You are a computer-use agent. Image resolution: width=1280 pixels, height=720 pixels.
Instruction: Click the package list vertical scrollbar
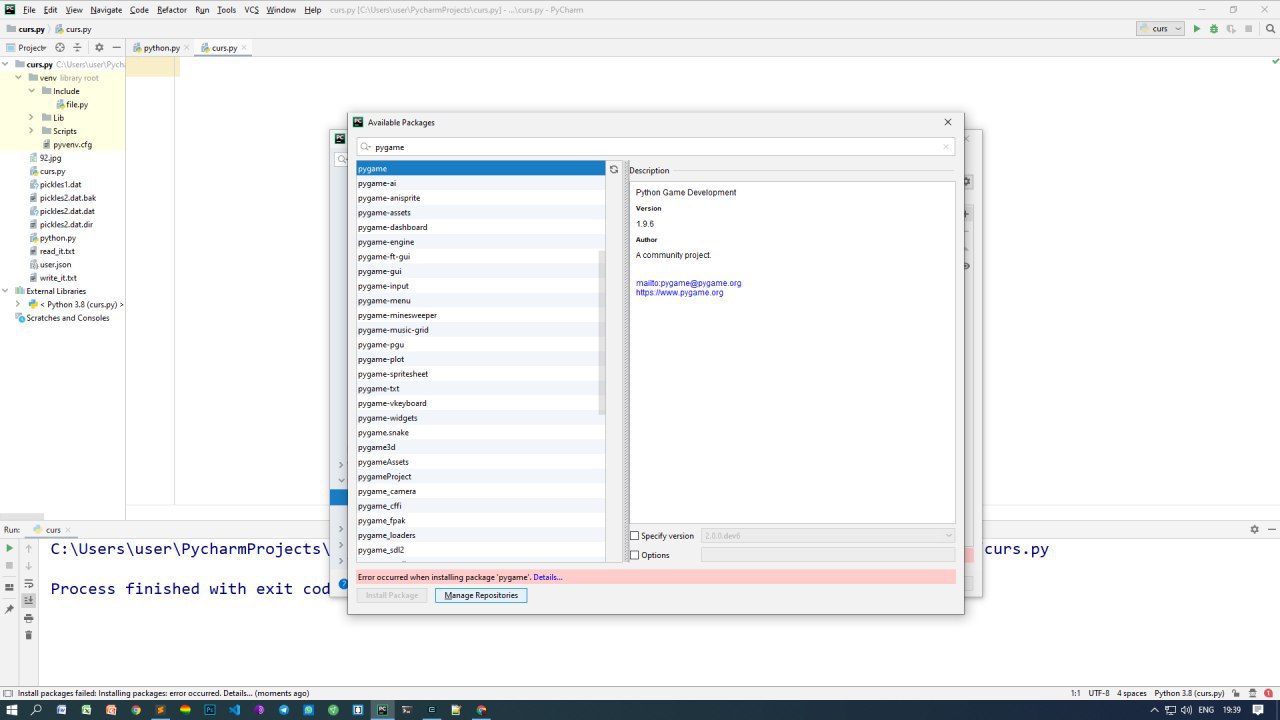tap(601, 333)
